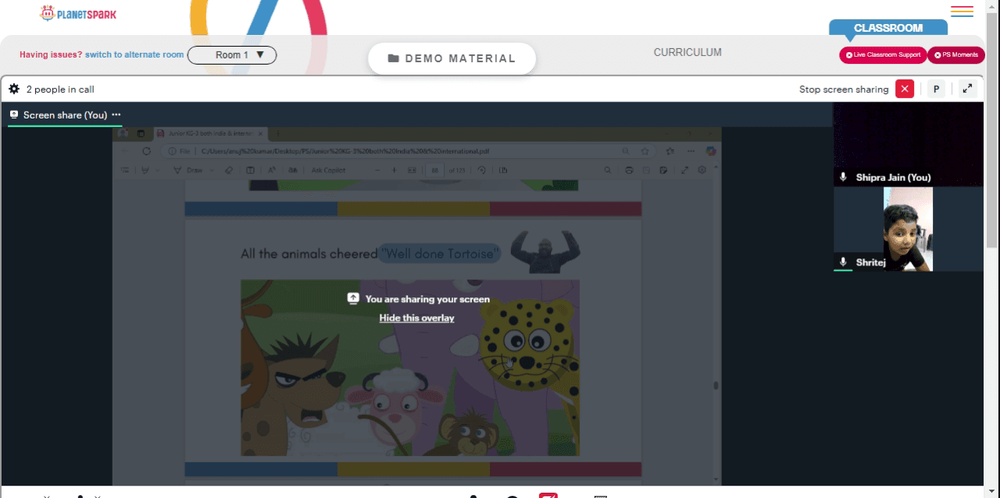This screenshot has width=1000, height=498.
Task: Click the Hide this overlay link
Action: coord(416,318)
